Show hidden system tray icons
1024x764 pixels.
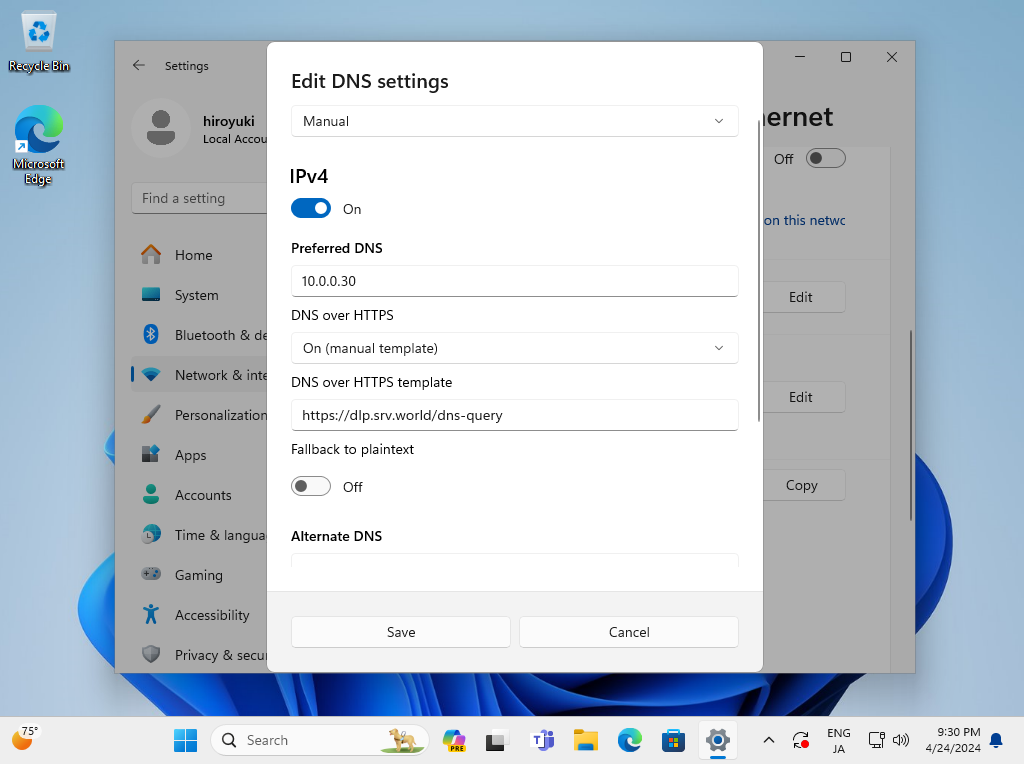point(768,740)
